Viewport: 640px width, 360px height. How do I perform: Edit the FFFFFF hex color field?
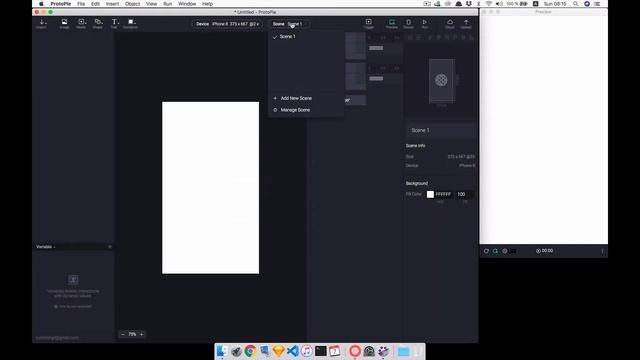coord(443,194)
